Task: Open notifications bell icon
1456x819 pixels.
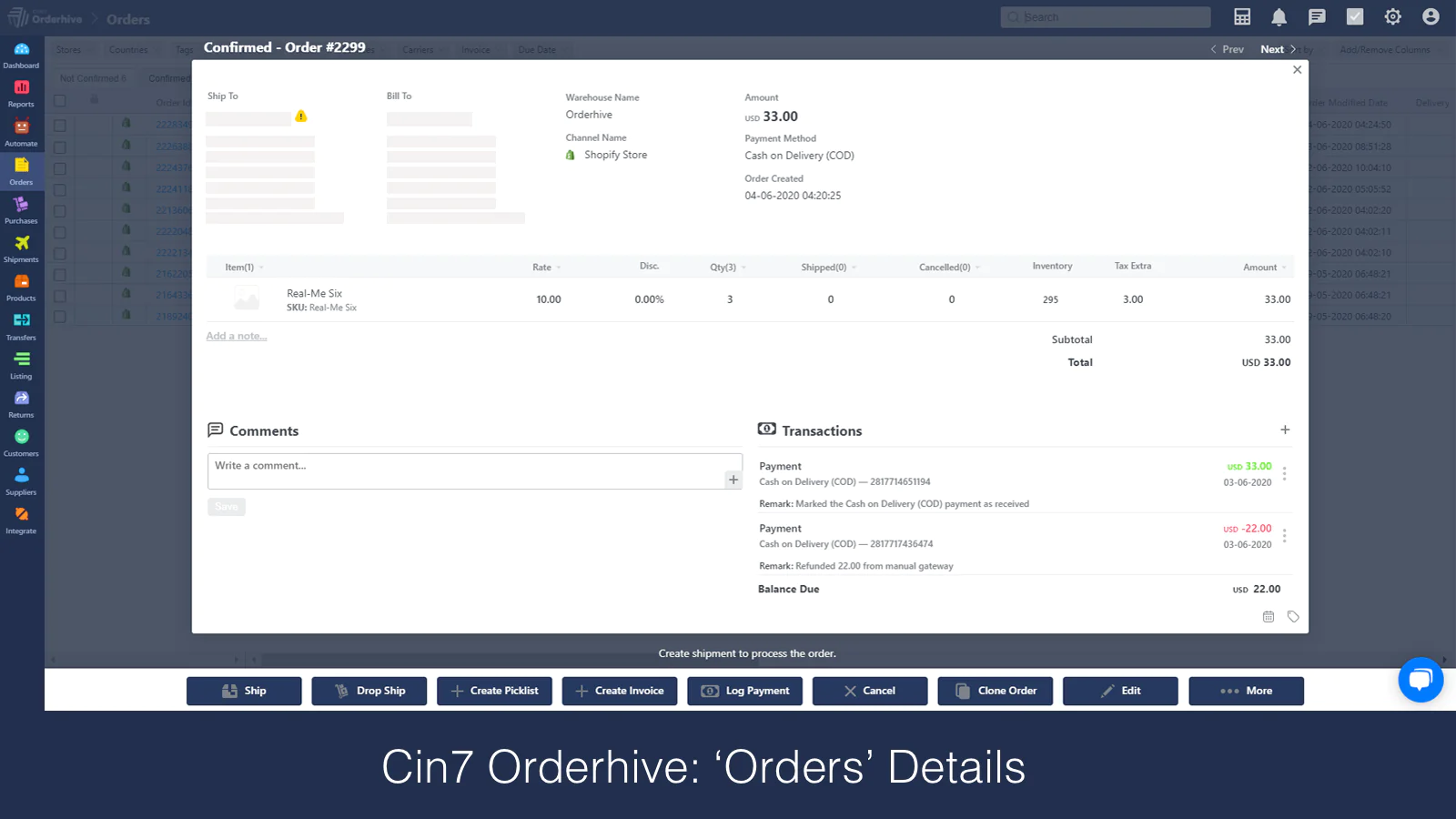Action: [x=1279, y=16]
